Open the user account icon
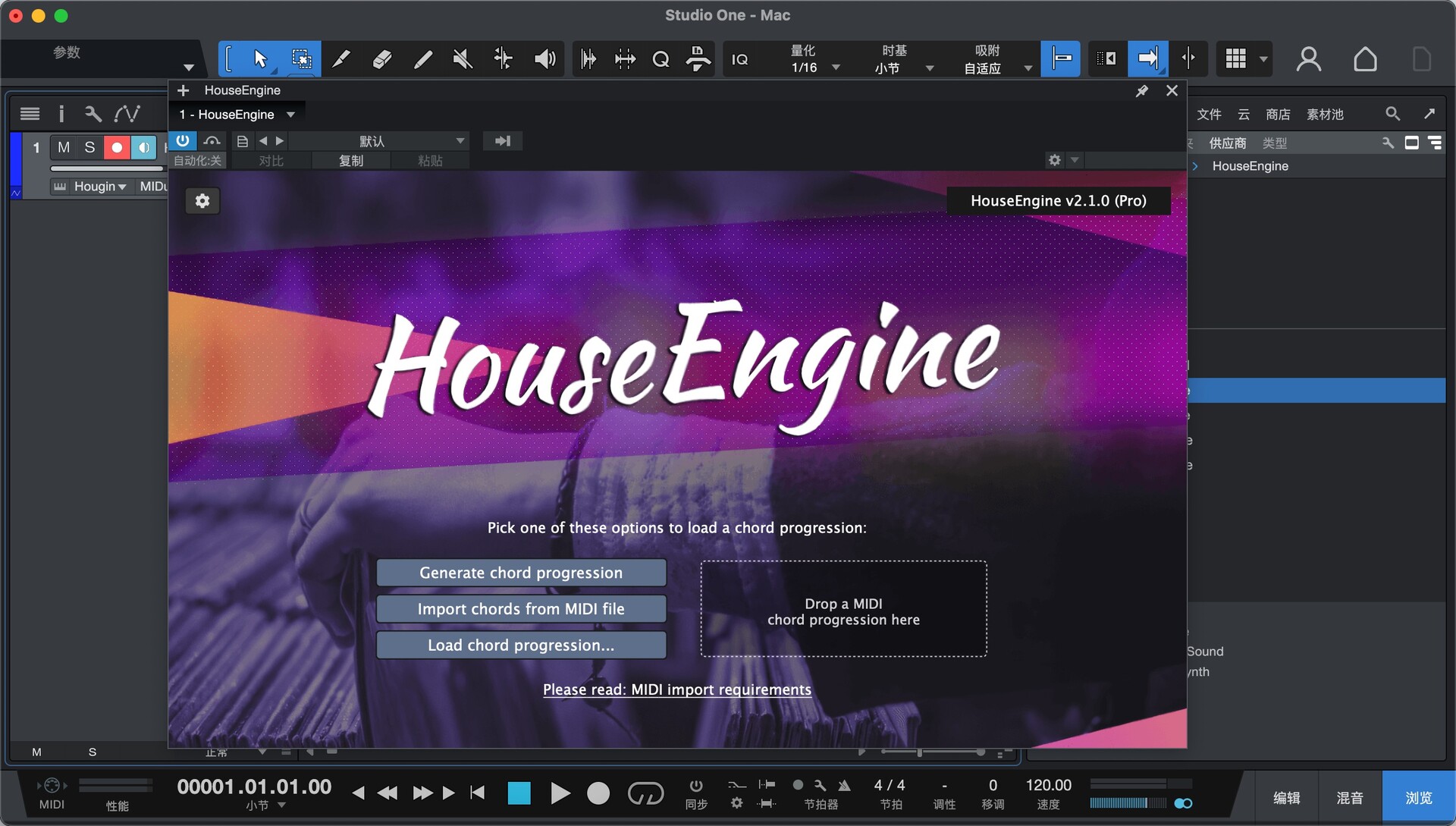Screen dimensions: 1456x826 [x=1308, y=59]
